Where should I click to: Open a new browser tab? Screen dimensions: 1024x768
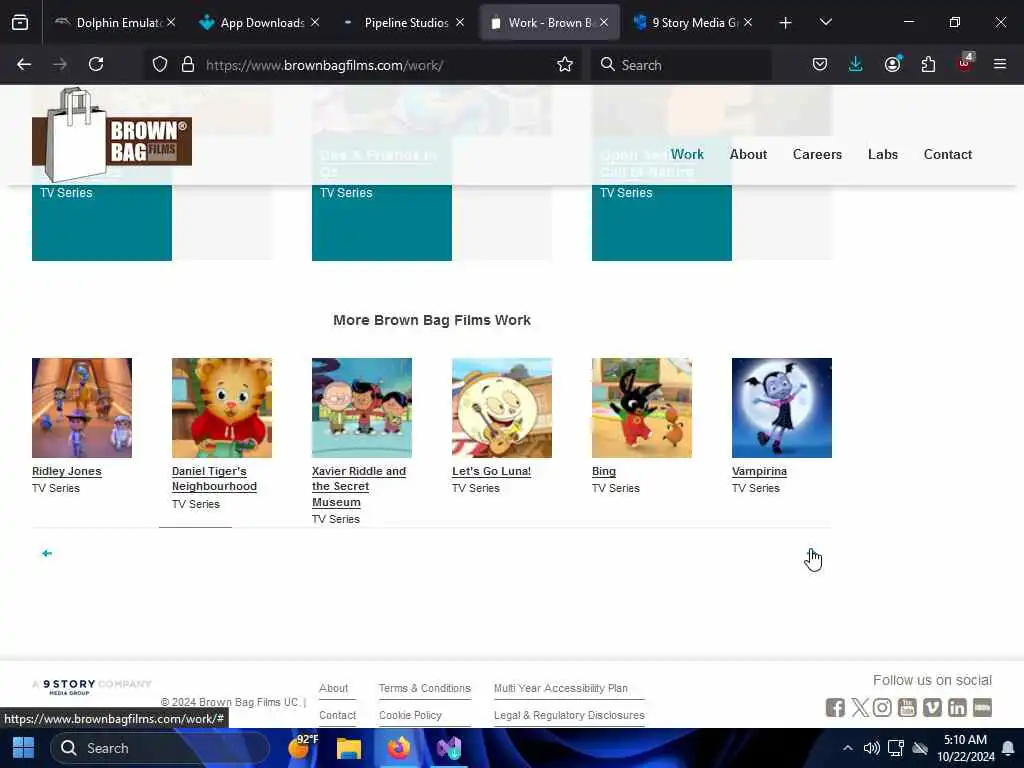click(786, 23)
